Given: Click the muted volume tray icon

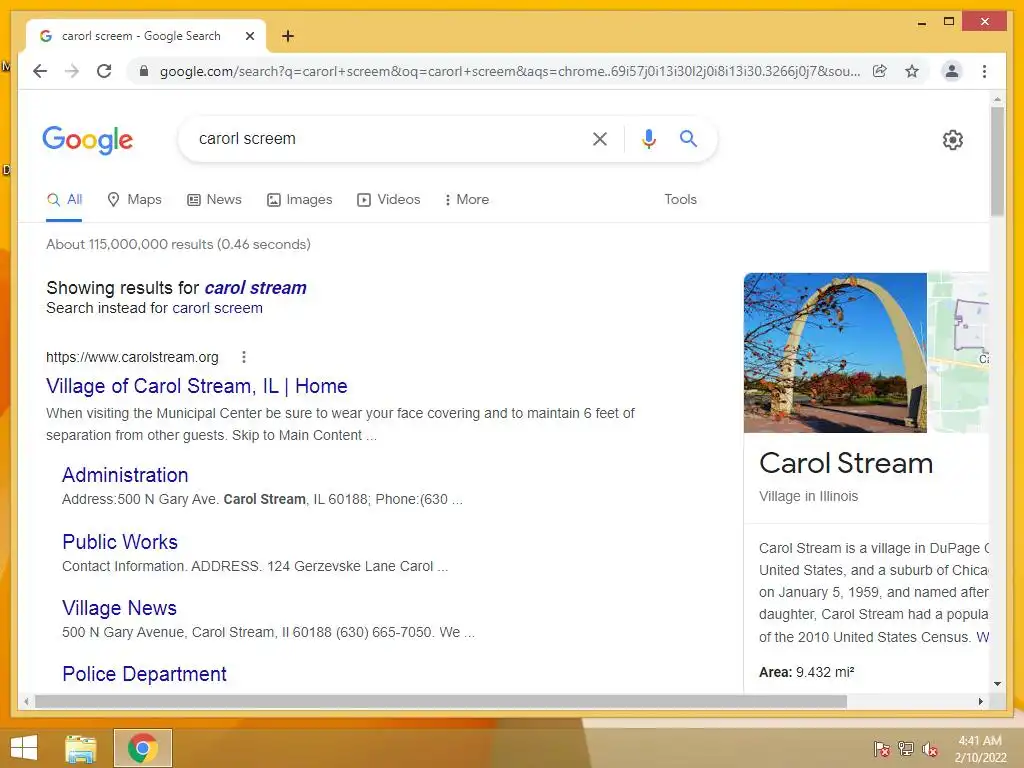Looking at the screenshot, I should point(930,749).
